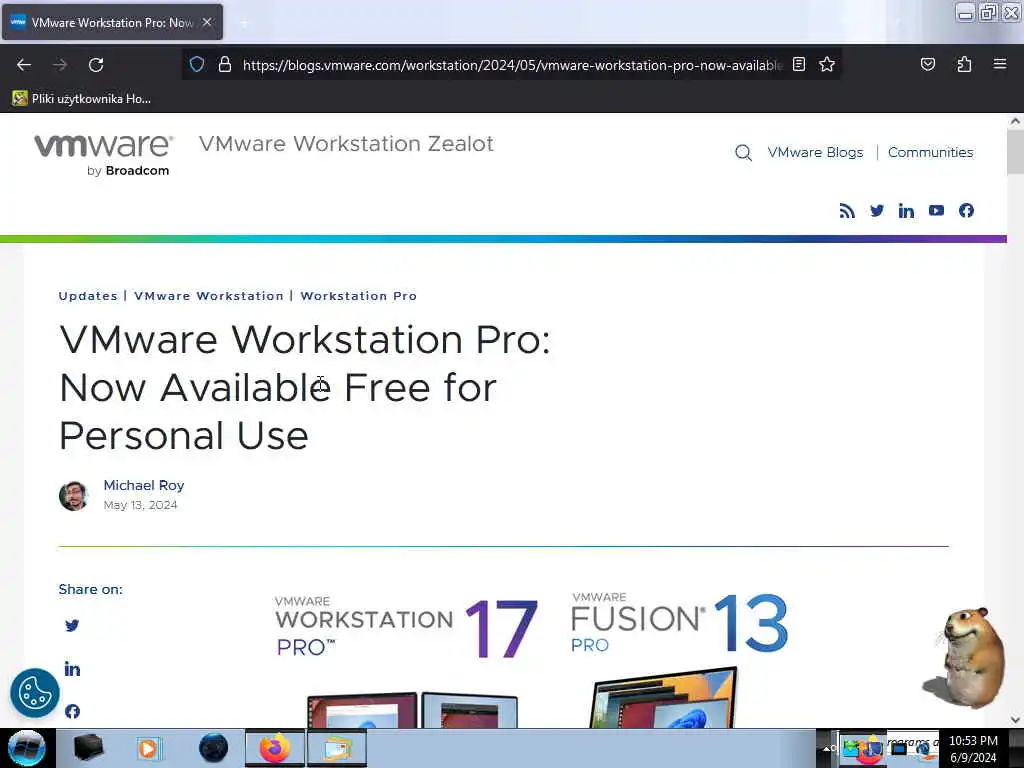This screenshot has height=768, width=1024.
Task: Open the Pliki użytkownika bookmark
Action: (x=82, y=99)
